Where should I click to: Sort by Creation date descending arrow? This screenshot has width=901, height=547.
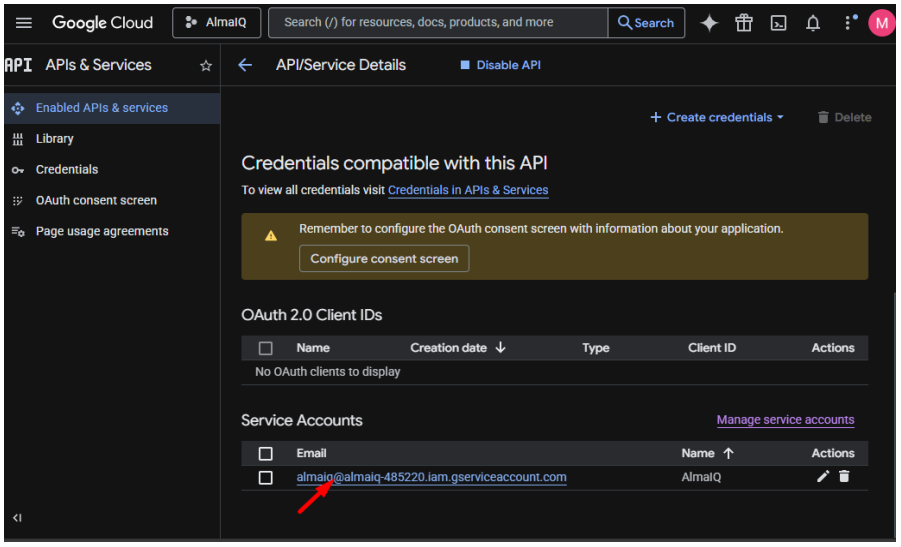[x=500, y=348]
